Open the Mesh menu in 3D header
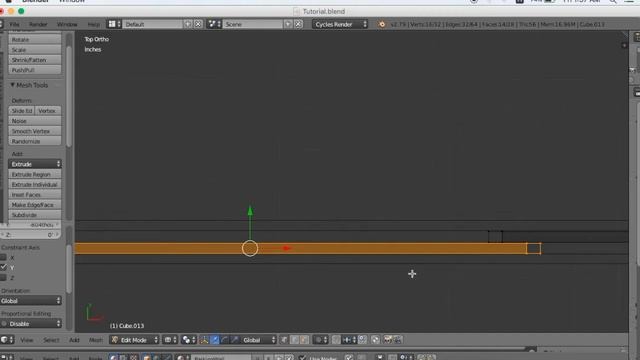The width and height of the screenshot is (640, 360). 96,340
